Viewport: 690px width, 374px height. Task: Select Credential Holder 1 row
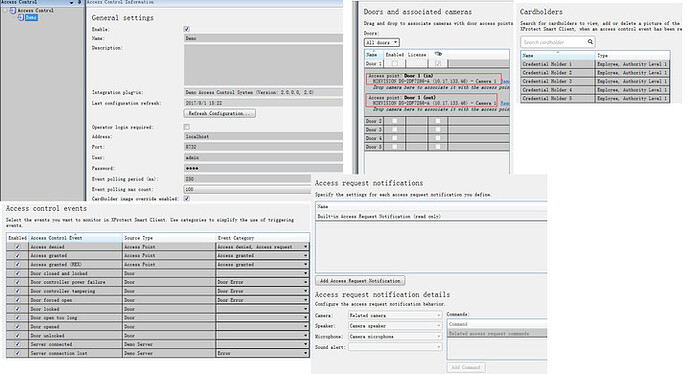(595, 64)
